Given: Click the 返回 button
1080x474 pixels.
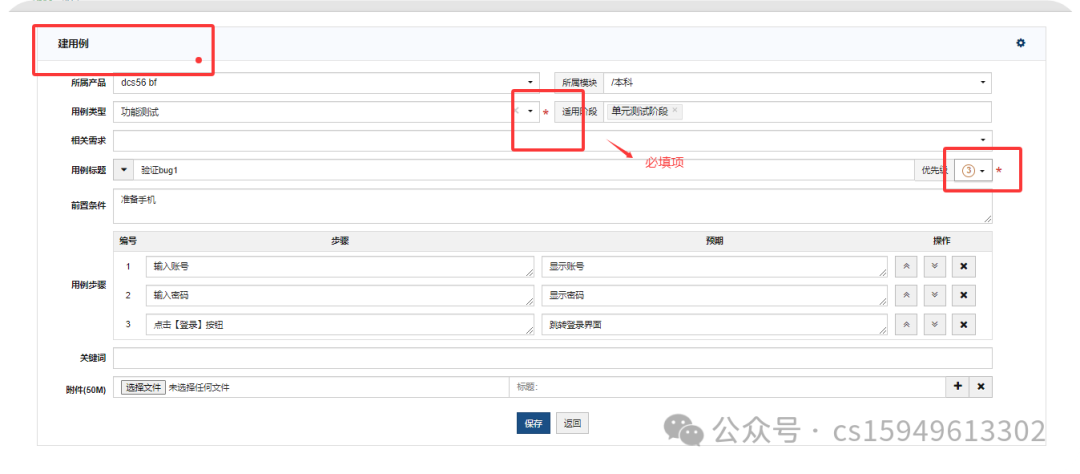Looking at the screenshot, I should (572, 424).
